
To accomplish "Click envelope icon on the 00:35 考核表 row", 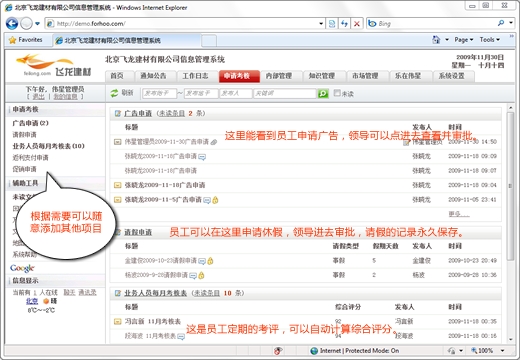I will 117,322.
